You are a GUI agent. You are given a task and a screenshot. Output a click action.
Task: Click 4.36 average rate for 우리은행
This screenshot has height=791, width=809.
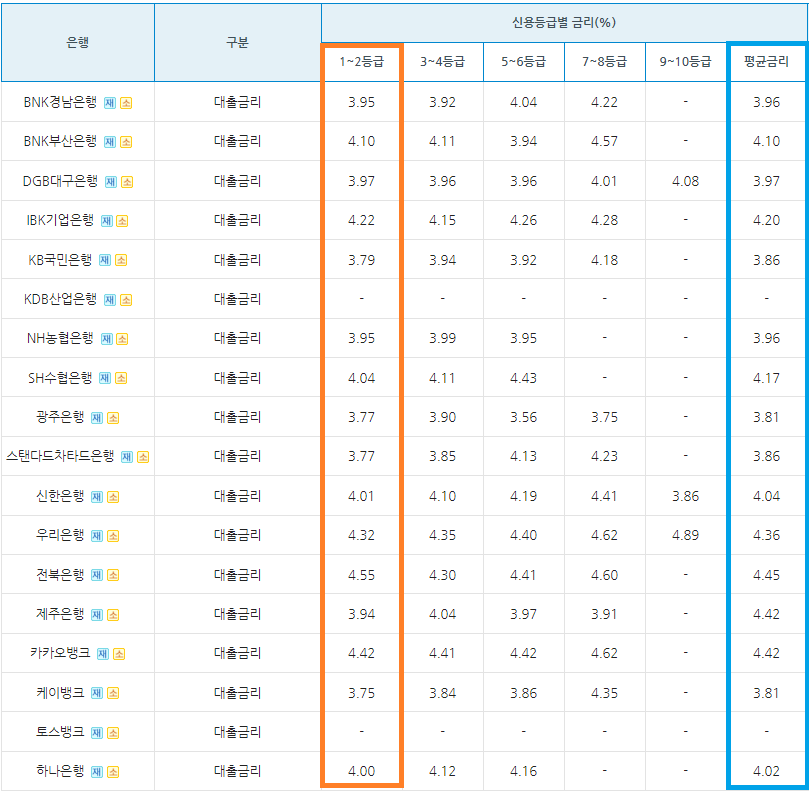click(x=767, y=536)
